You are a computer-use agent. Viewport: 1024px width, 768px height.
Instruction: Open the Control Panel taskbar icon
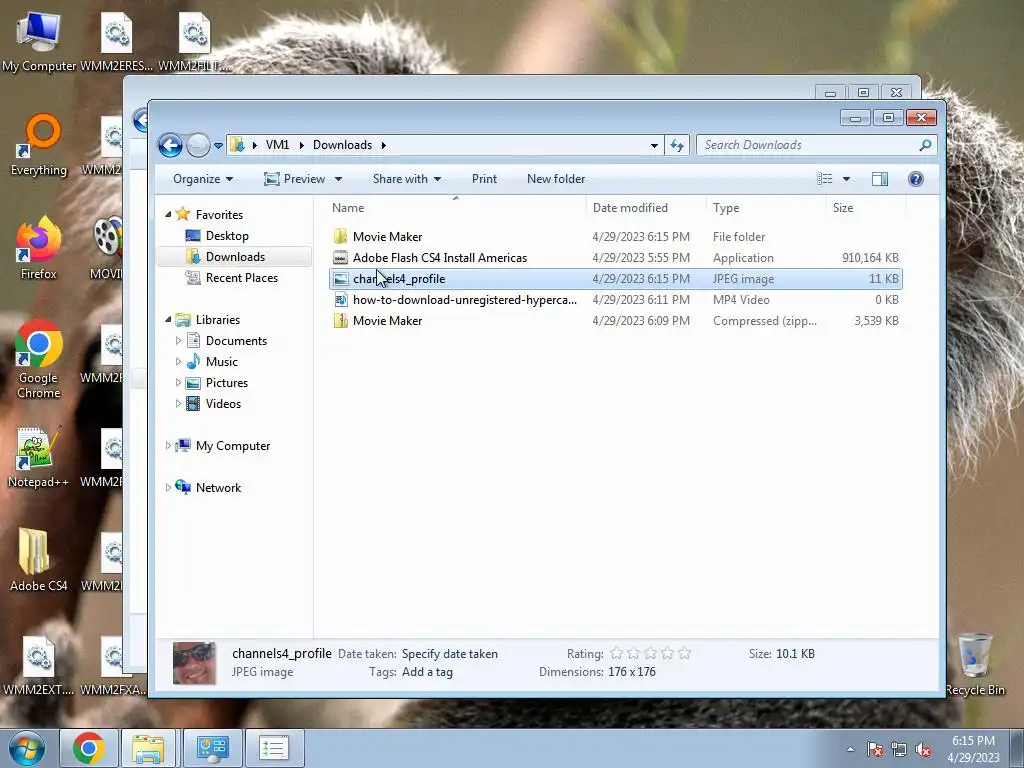tap(212, 748)
